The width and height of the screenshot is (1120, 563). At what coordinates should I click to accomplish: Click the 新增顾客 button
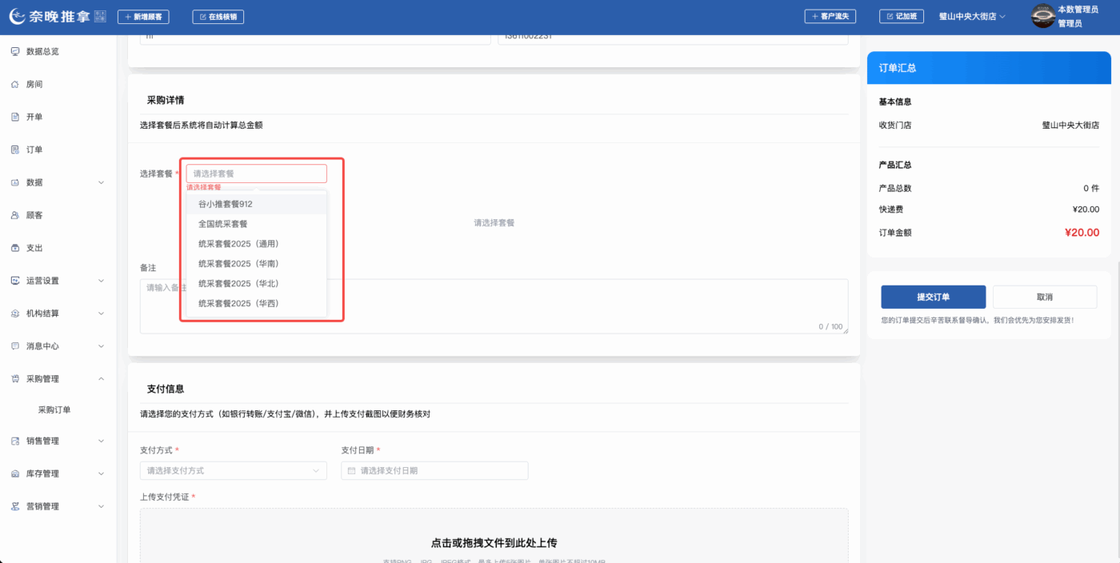coord(144,16)
